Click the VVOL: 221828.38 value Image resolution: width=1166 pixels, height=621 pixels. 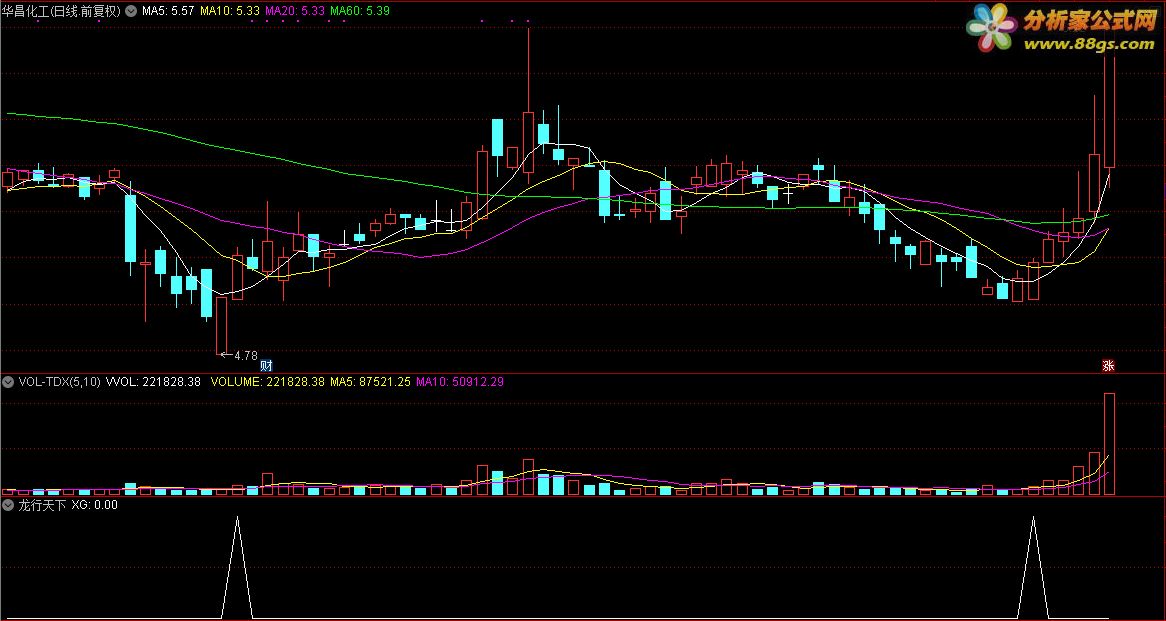[154, 382]
